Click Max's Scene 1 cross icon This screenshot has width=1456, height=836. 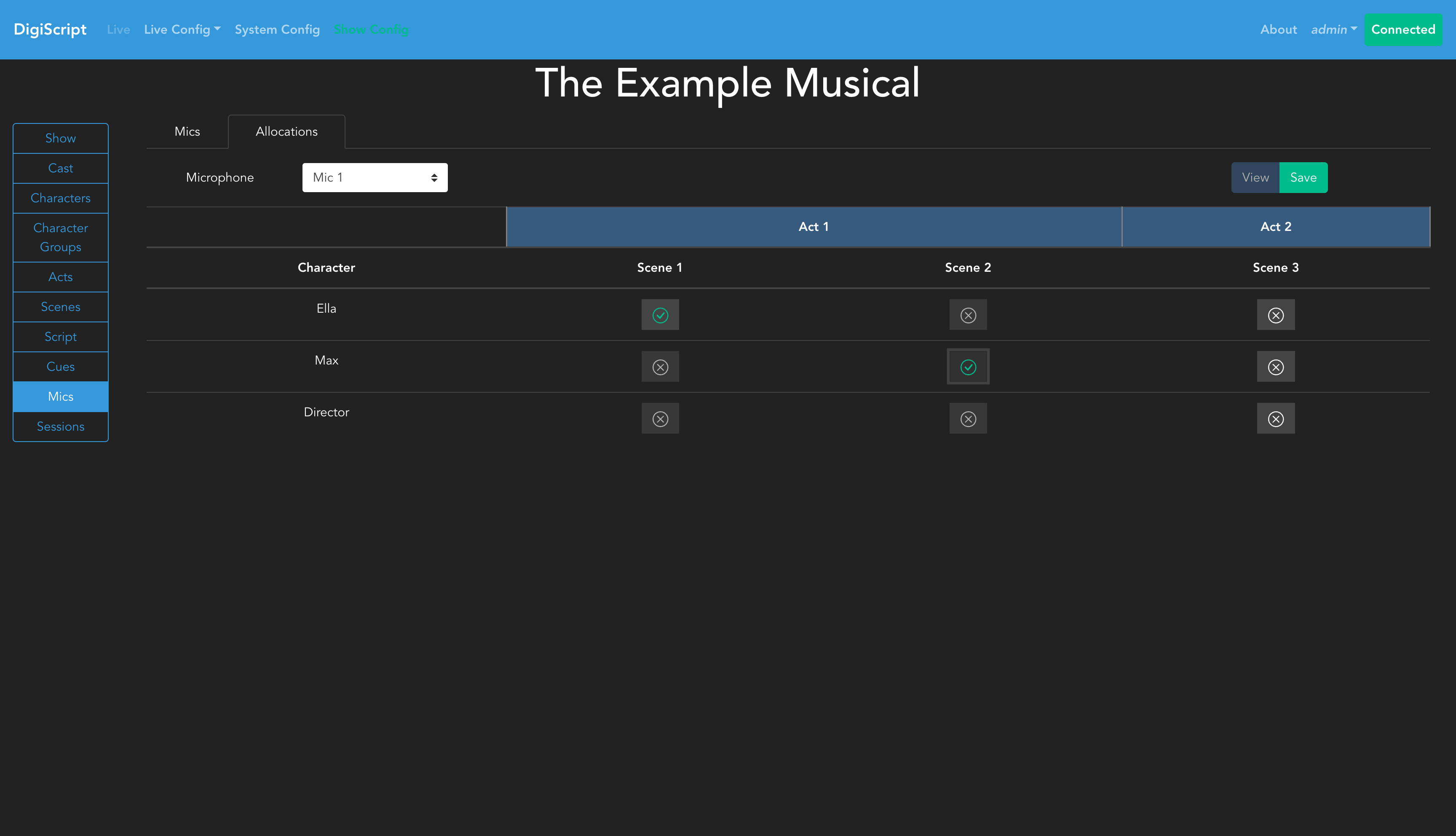click(660, 366)
